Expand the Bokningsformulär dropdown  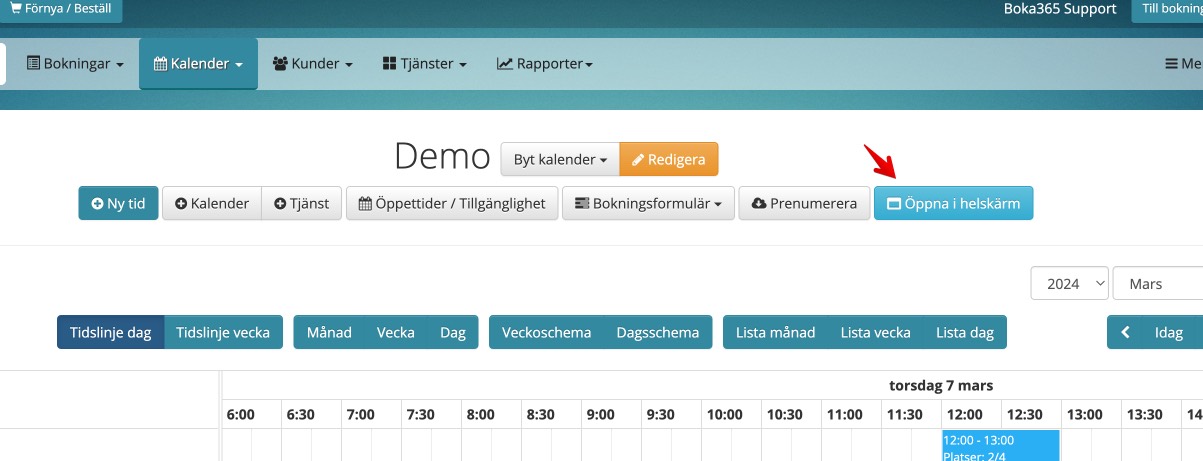coord(648,203)
